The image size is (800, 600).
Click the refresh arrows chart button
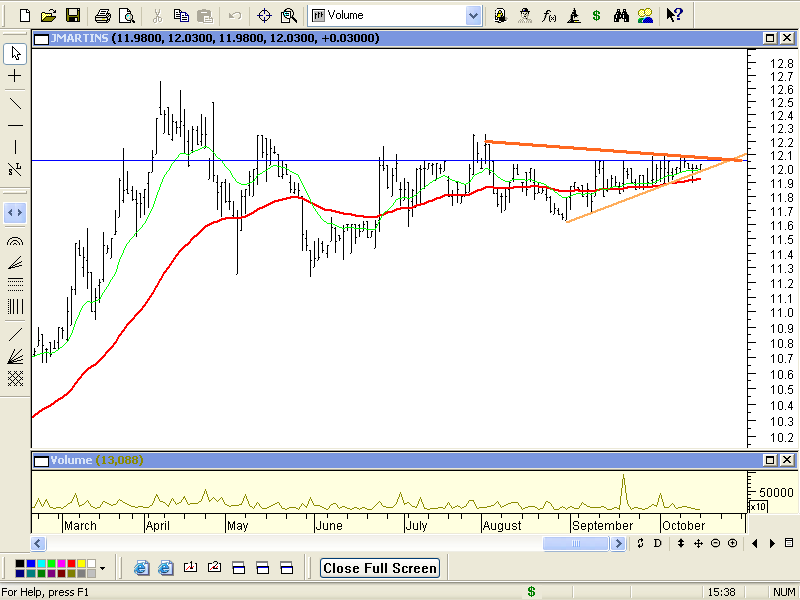click(640, 543)
